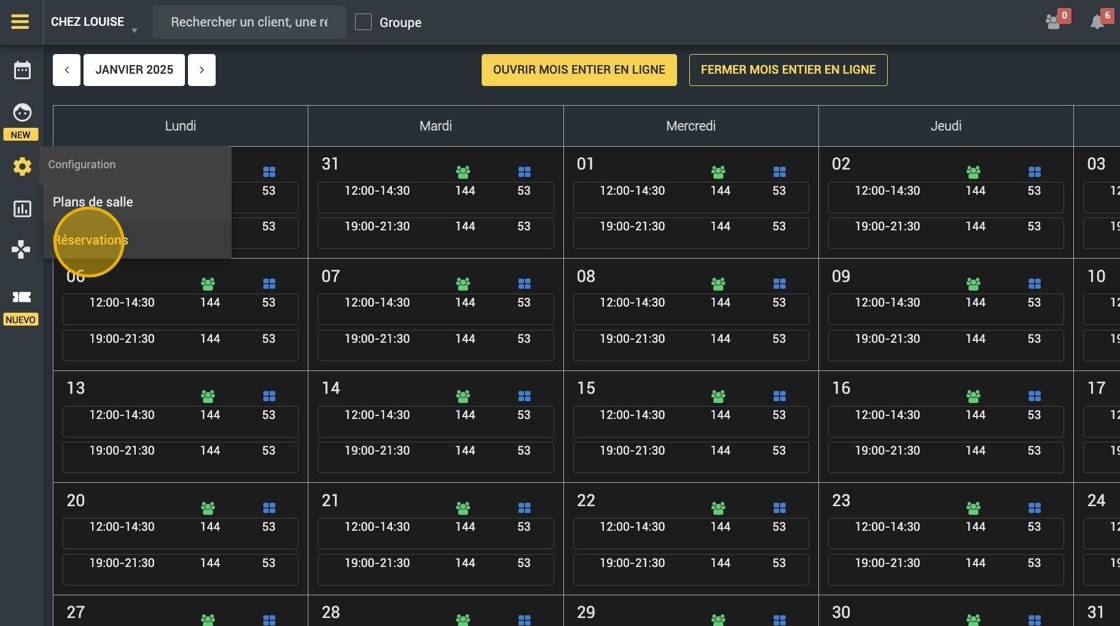Click green guests icon on day 07
The width and height of the screenshot is (1120, 626).
click(463, 284)
